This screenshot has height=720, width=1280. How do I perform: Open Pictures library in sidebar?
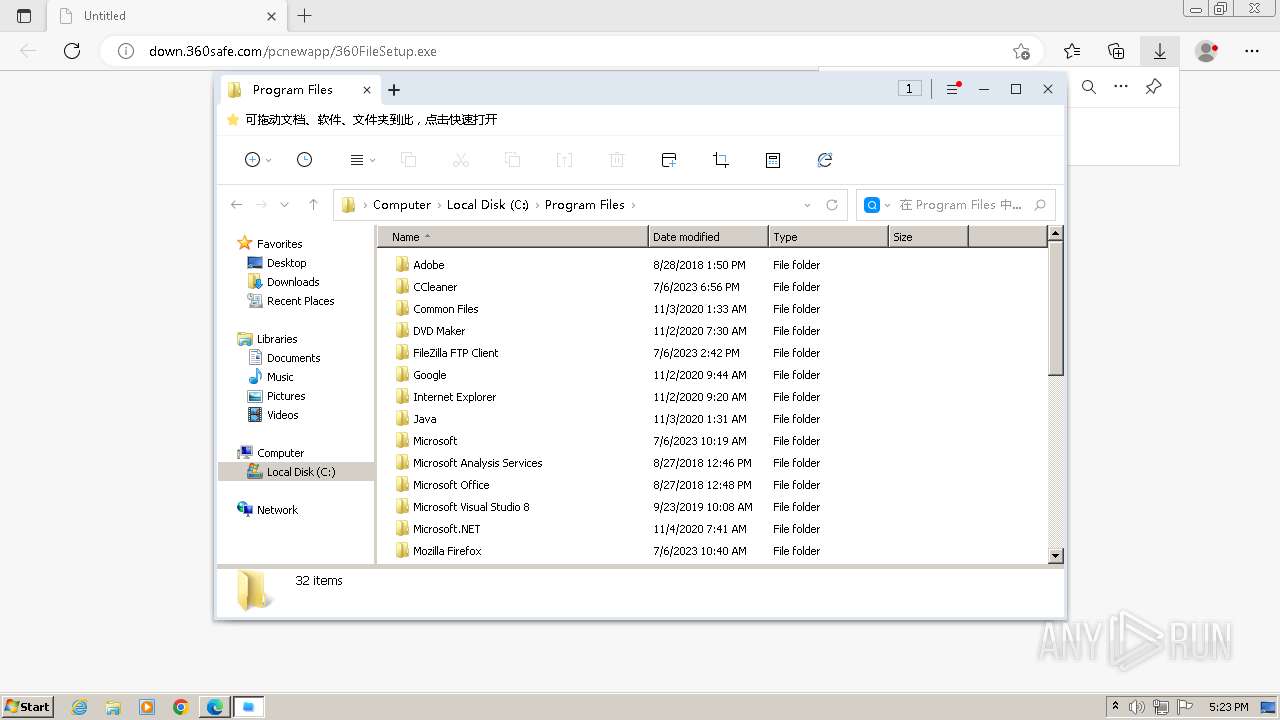pyautogui.click(x=286, y=396)
